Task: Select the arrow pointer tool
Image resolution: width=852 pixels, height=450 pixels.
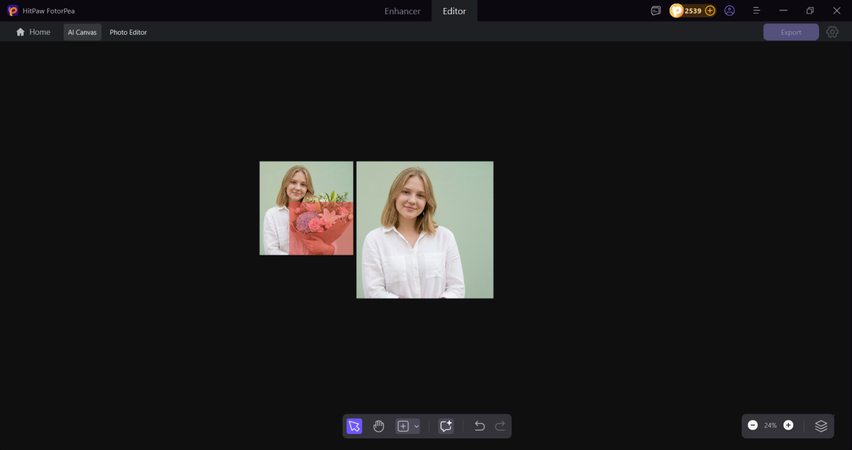Action: click(x=354, y=426)
